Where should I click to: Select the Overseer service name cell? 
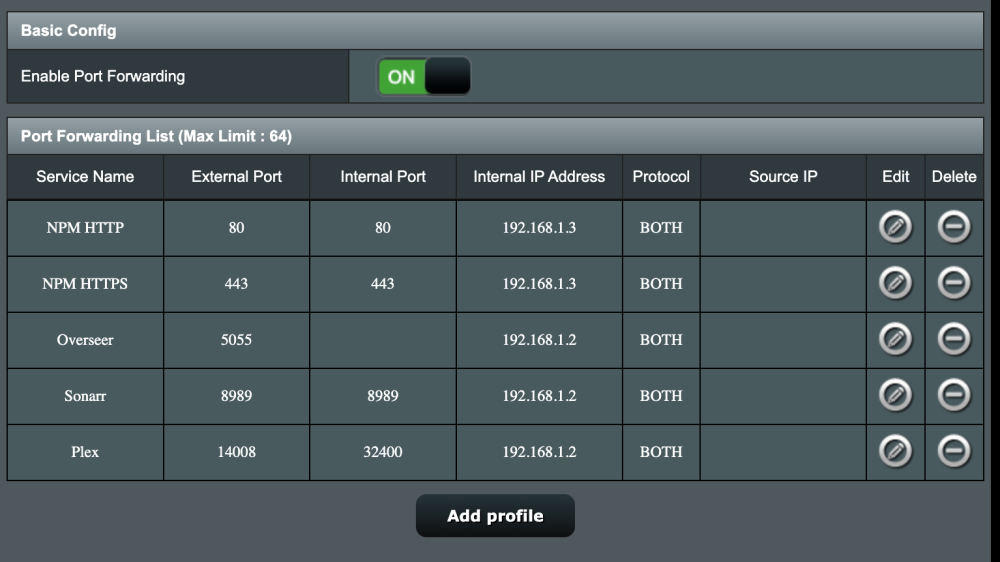coord(85,340)
